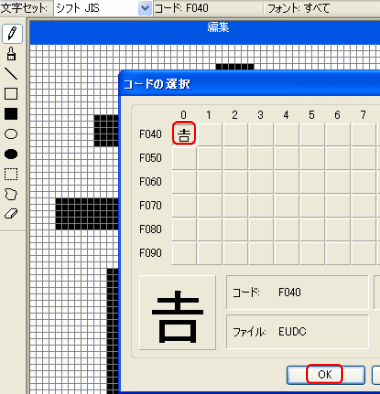Activate the Rectangular Selection tool
The width and height of the screenshot is (380, 394).
click(11, 174)
